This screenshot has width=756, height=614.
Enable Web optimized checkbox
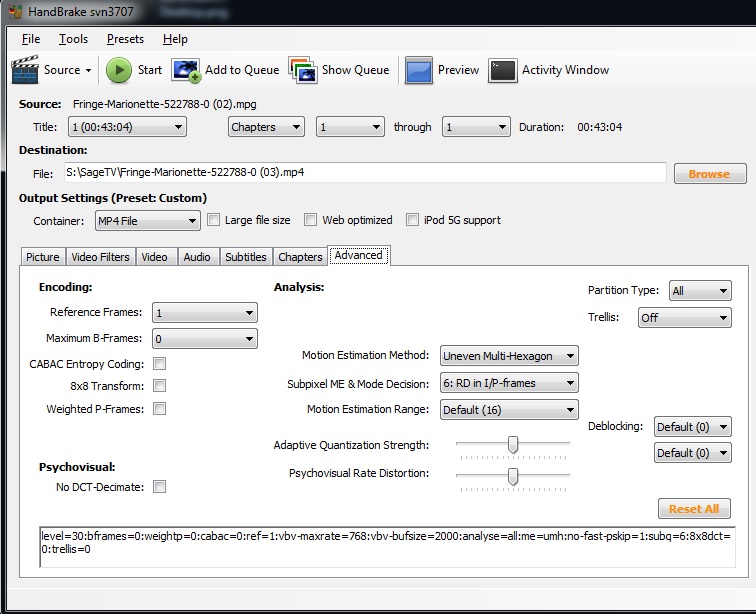pos(310,220)
